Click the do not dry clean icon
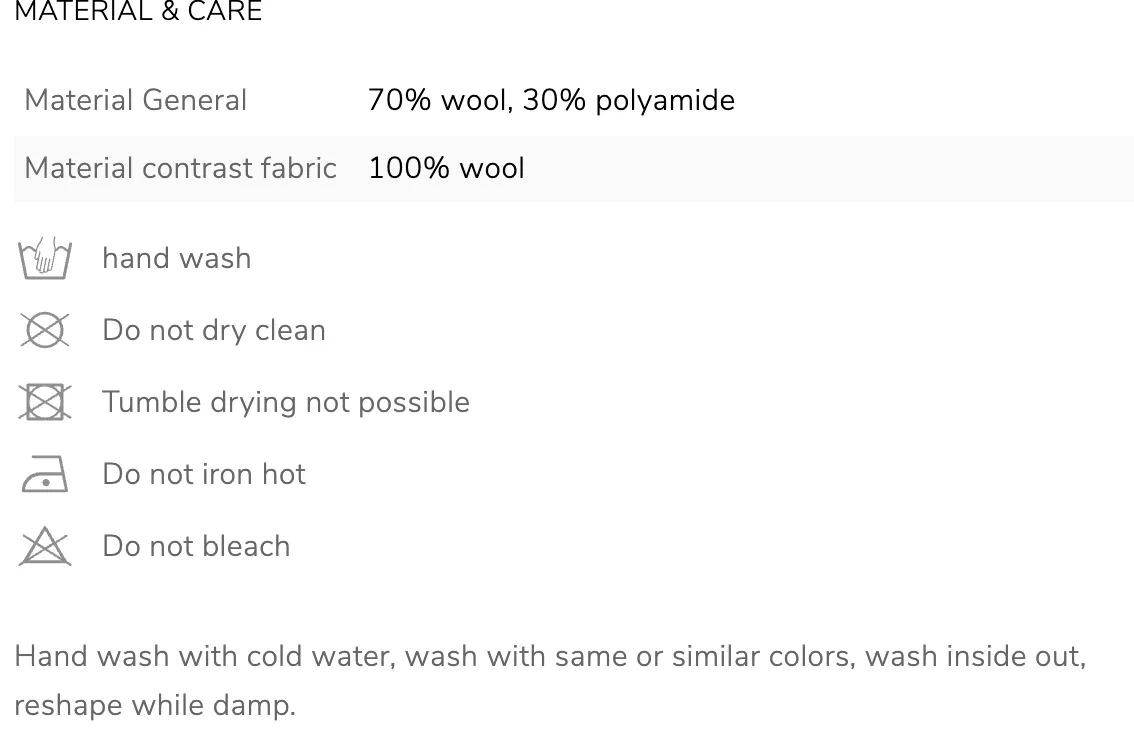The image size is (1134, 756). click(x=45, y=330)
